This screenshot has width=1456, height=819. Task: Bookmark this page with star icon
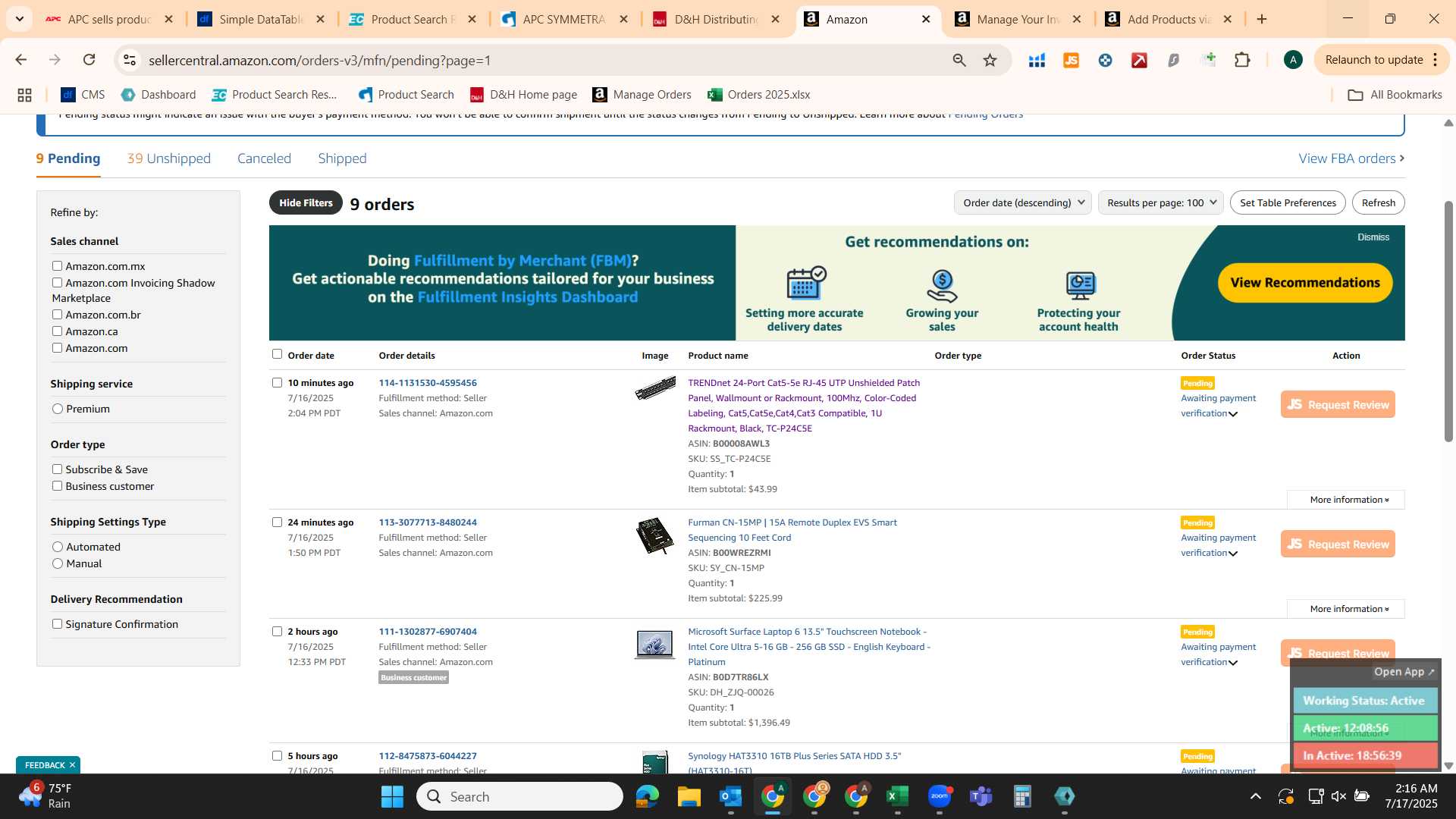(990, 60)
